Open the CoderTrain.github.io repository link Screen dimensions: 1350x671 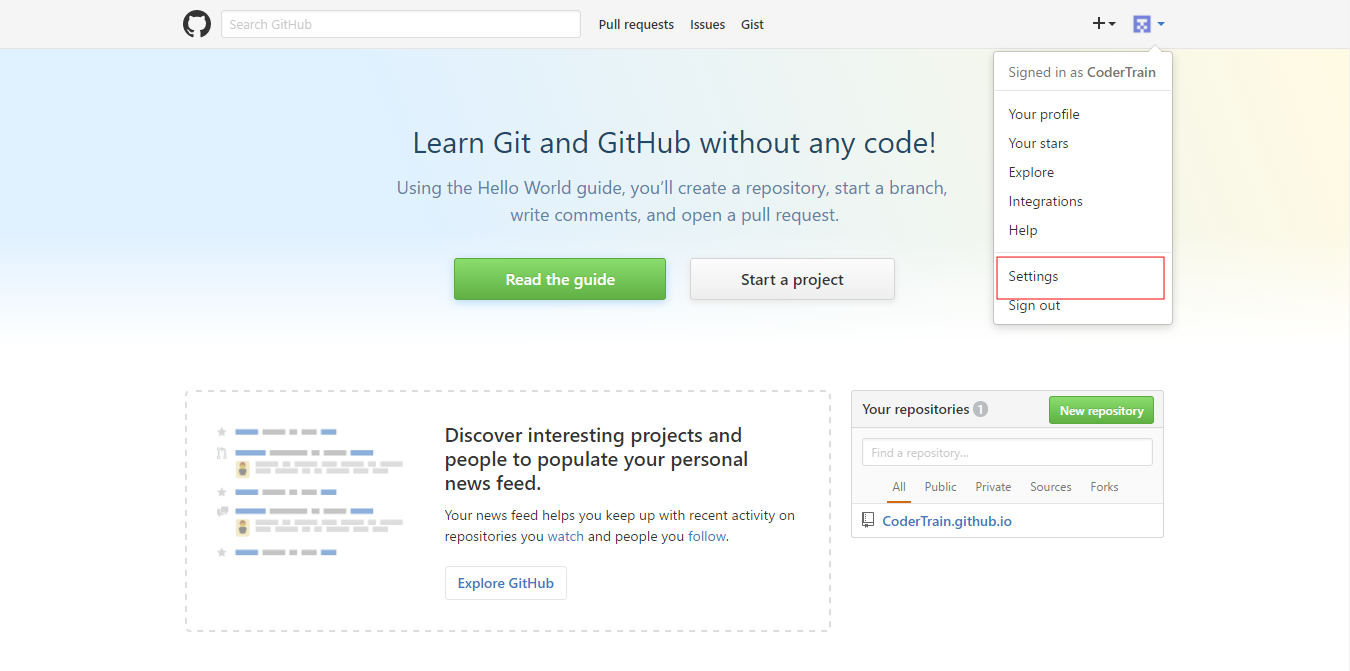click(x=946, y=521)
